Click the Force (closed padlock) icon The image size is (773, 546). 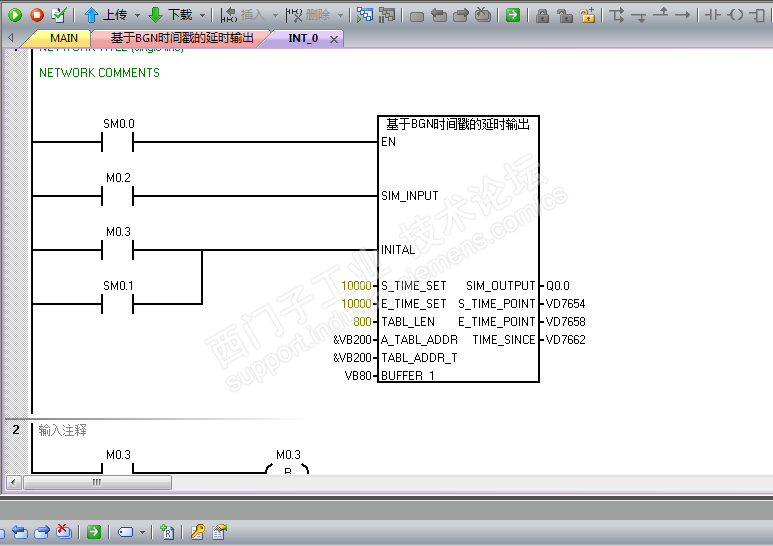click(x=543, y=16)
